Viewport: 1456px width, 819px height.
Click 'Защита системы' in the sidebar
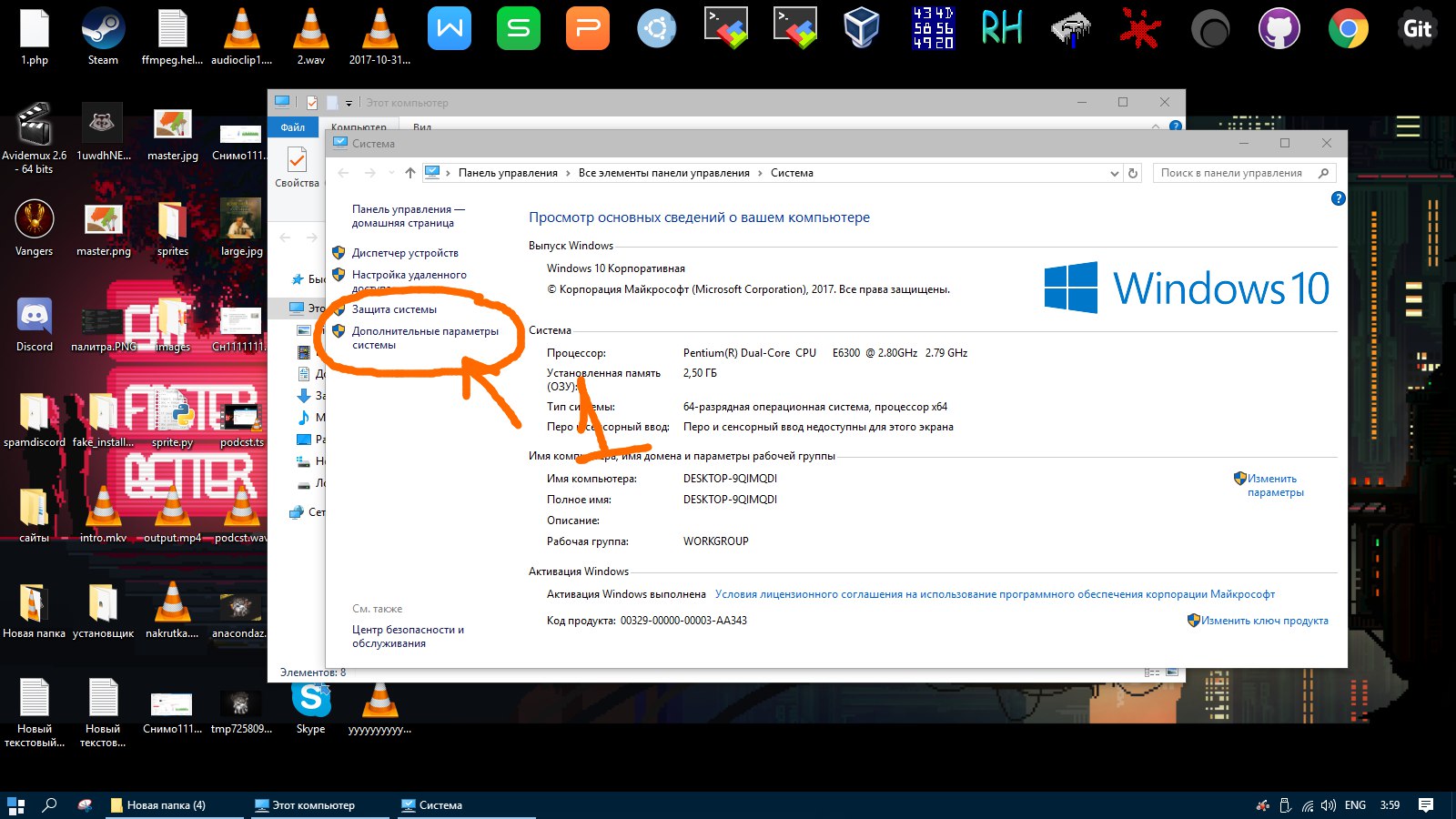click(x=394, y=309)
